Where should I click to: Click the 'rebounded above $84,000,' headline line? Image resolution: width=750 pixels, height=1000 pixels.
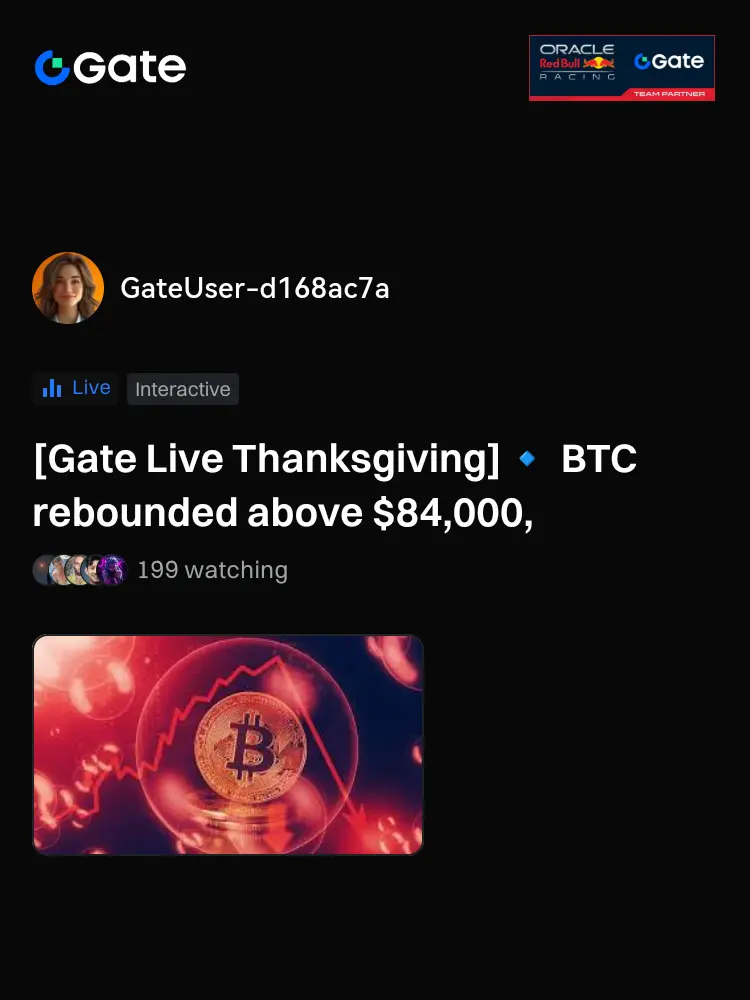tap(283, 513)
